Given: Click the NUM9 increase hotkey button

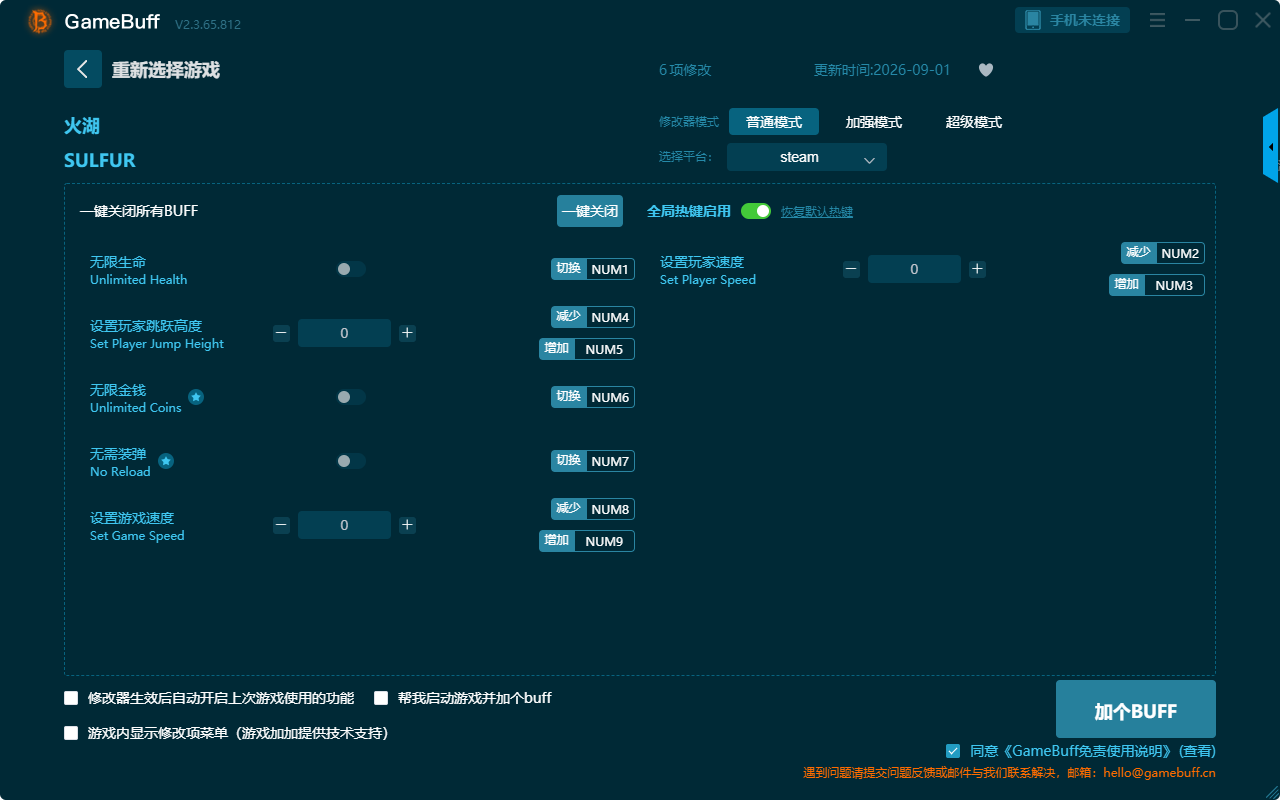Looking at the screenshot, I should pos(587,541).
